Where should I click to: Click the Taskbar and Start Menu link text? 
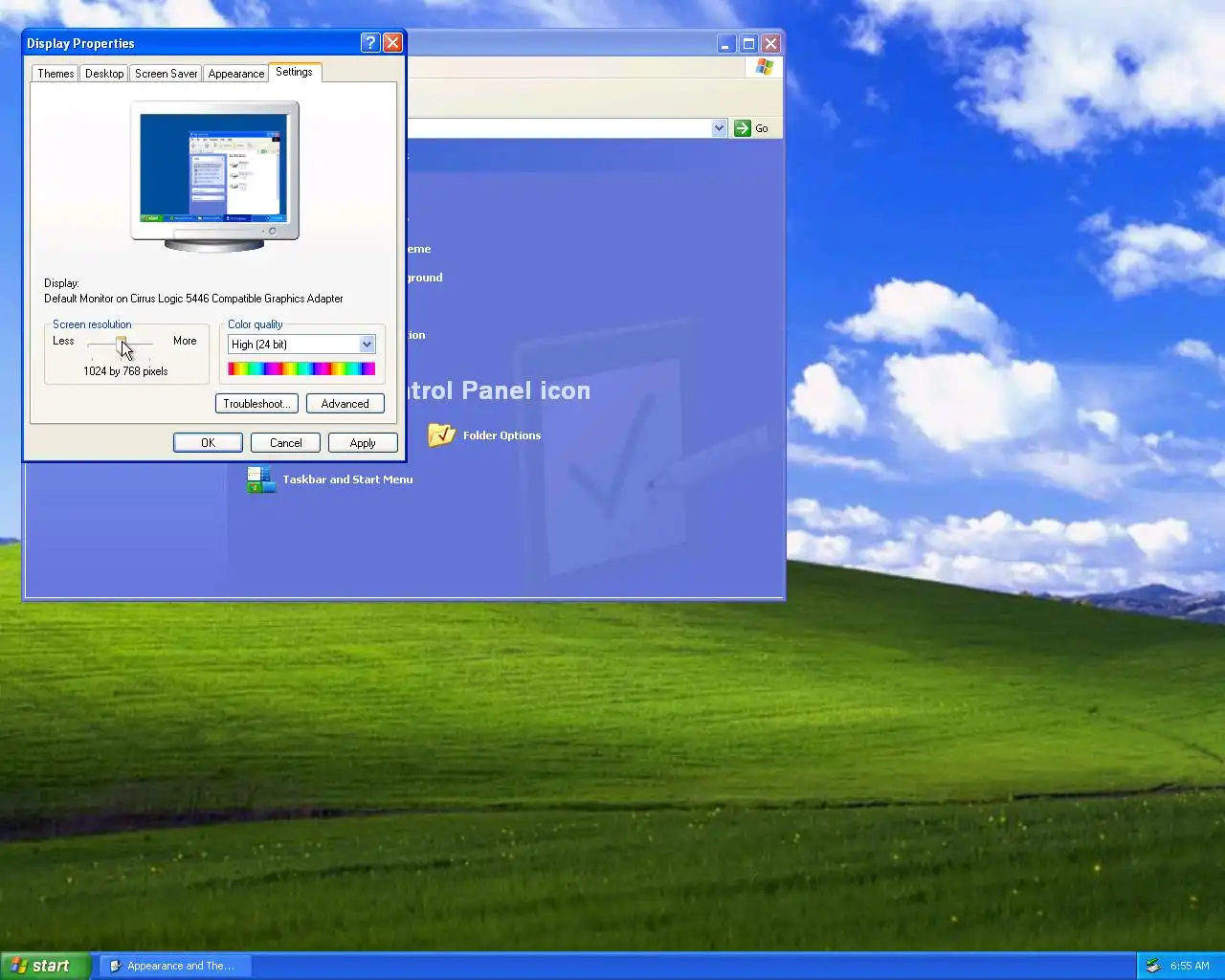click(348, 479)
